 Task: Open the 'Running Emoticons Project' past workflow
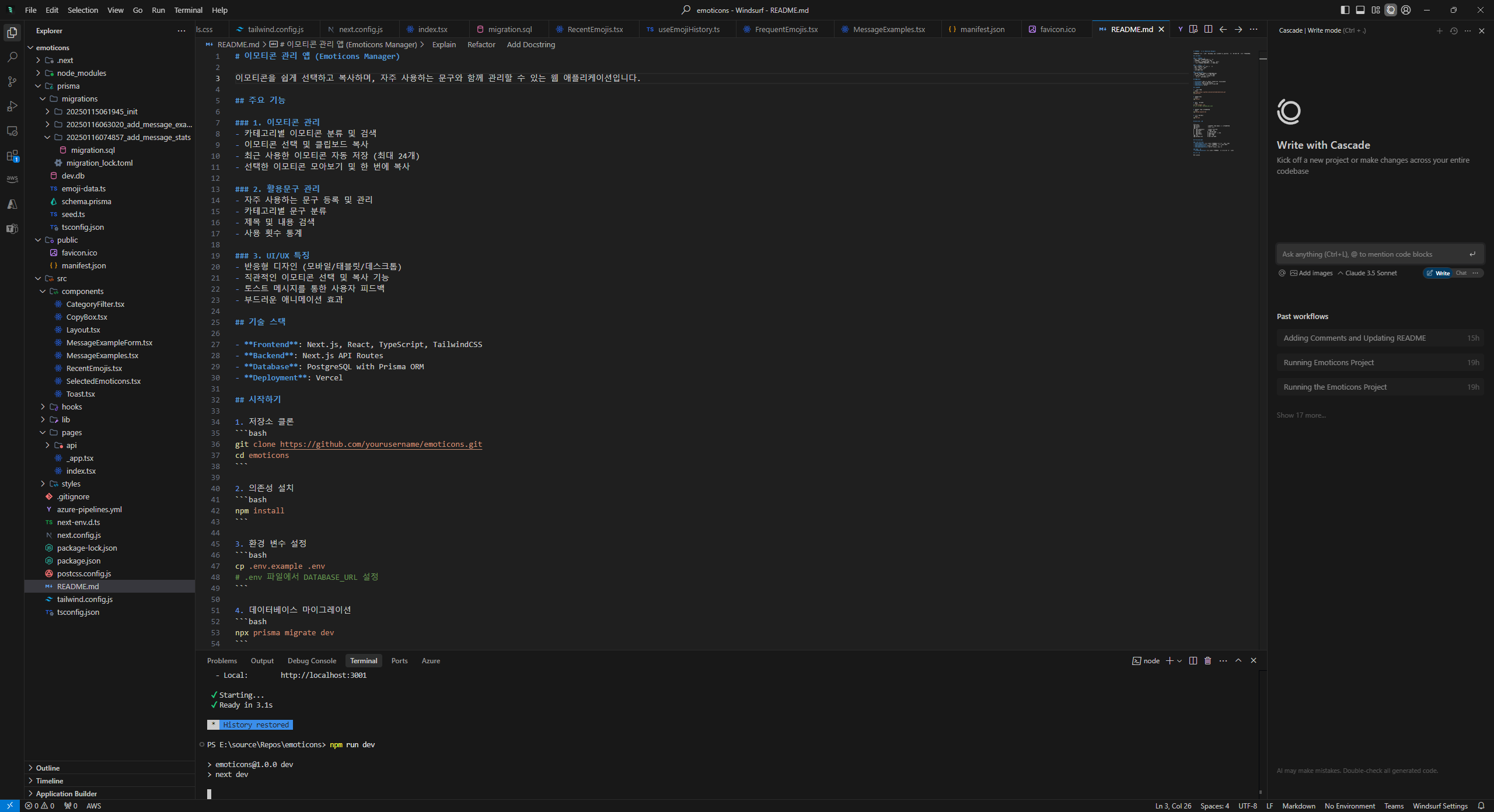tap(1329, 362)
